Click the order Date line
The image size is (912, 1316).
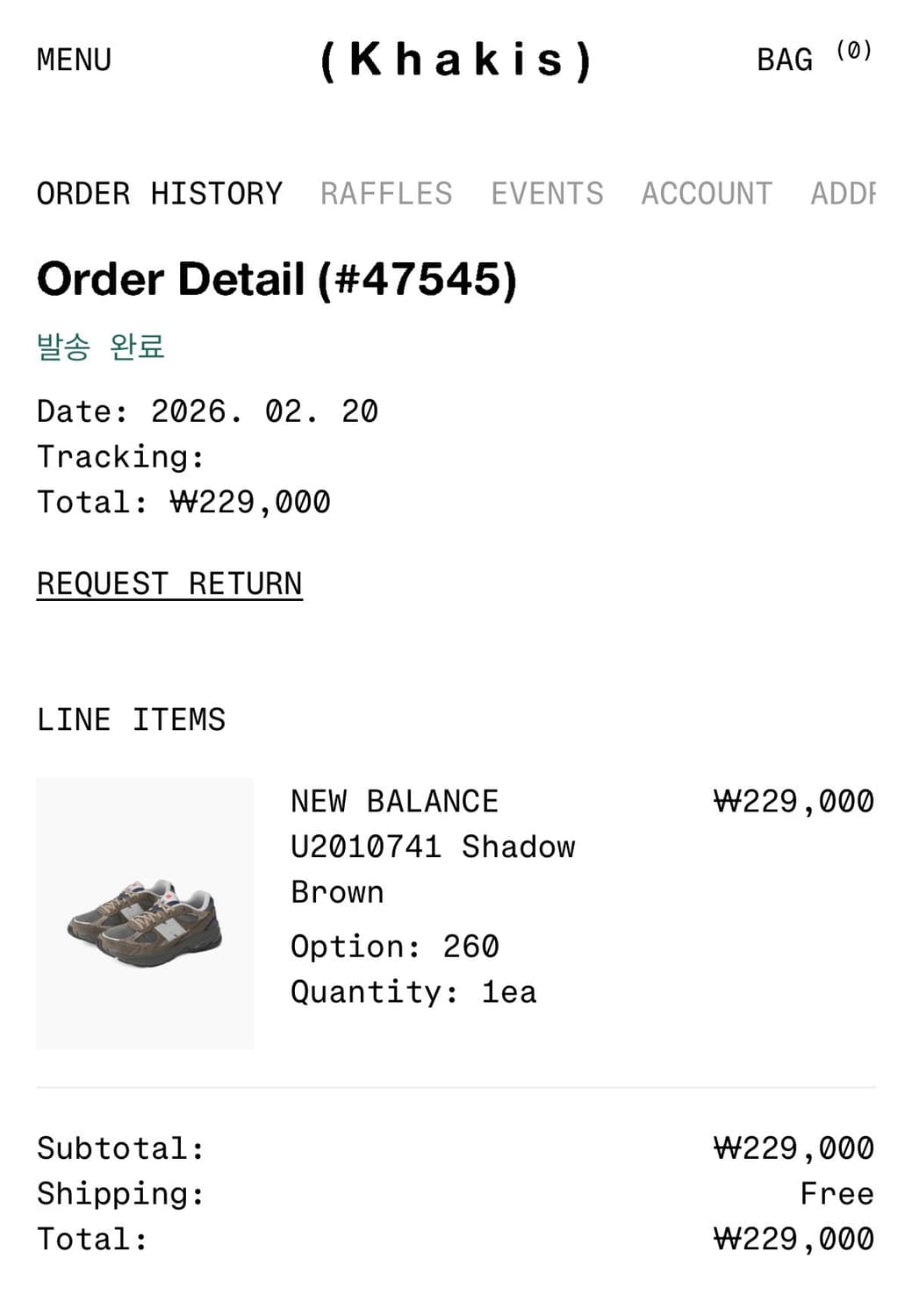[207, 411]
